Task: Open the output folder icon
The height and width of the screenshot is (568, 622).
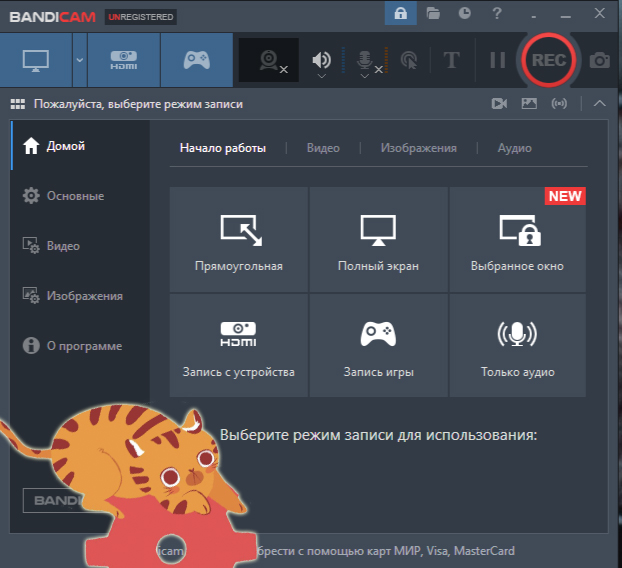Action: pos(433,13)
